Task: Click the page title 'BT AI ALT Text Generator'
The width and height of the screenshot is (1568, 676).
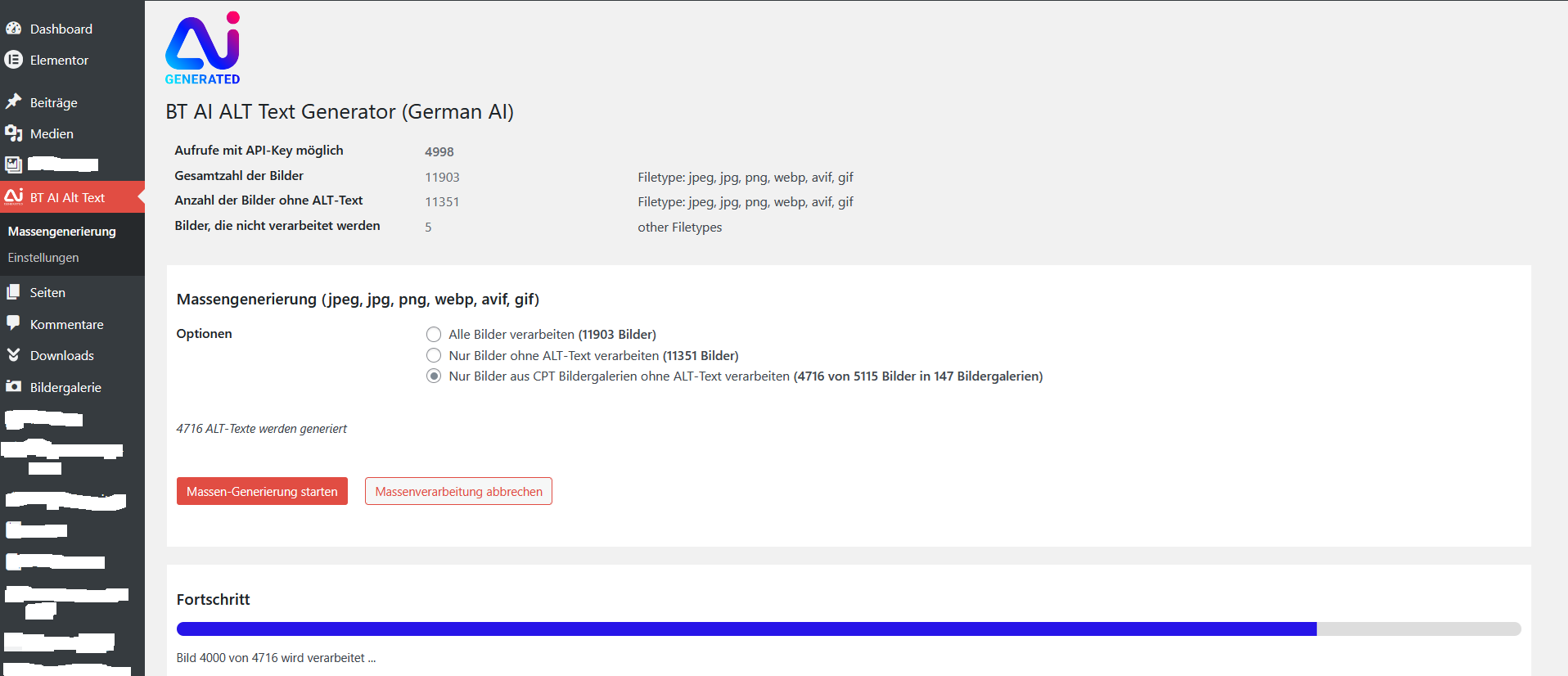Action: (340, 111)
